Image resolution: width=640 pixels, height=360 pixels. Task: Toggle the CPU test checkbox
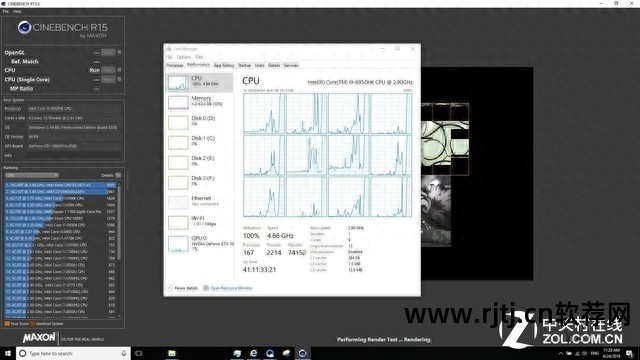(x=119, y=70)
